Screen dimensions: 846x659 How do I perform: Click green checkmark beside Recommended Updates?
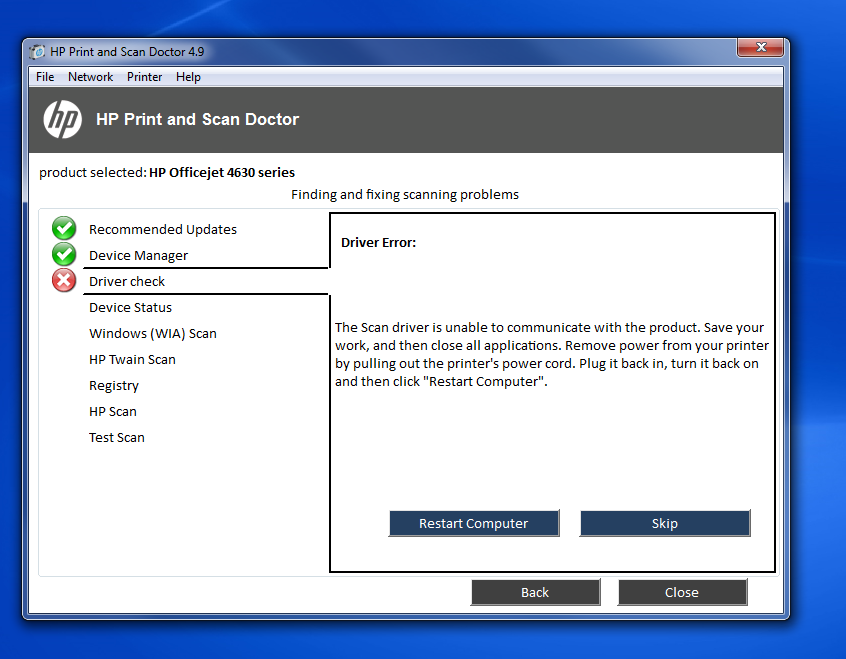[x=64, y=228]
